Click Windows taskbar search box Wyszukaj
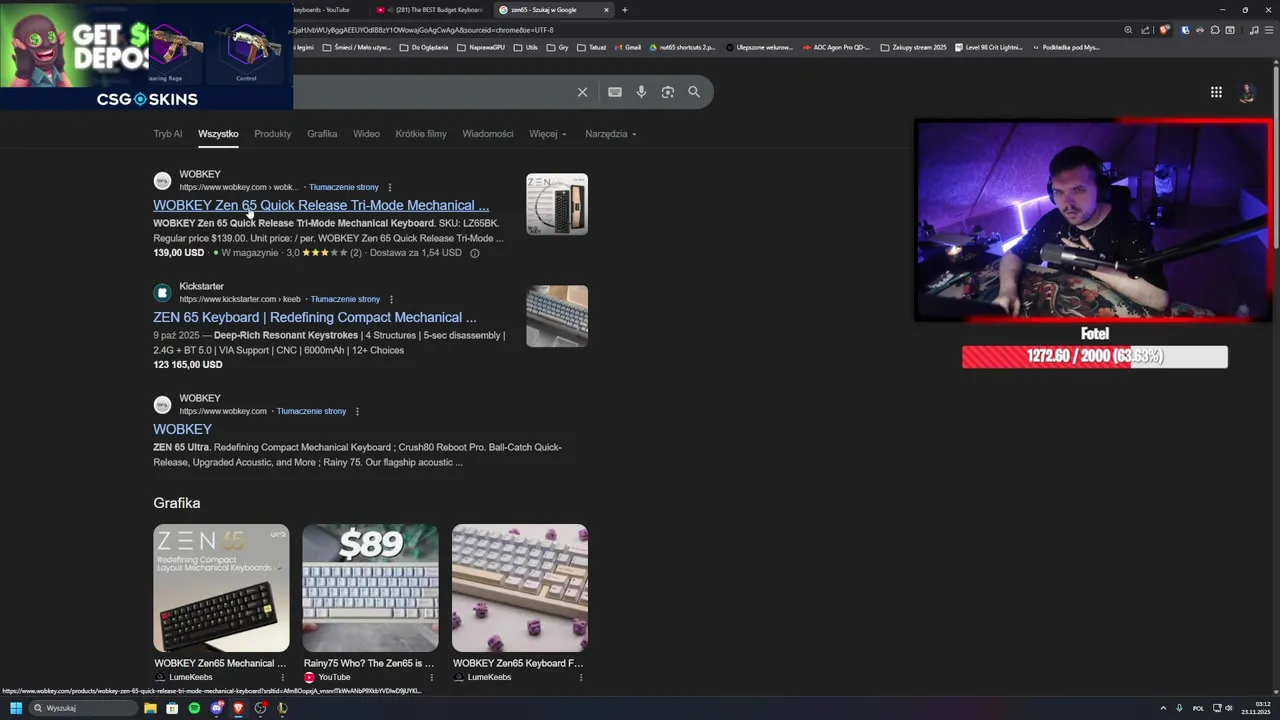Image resolution: width=1280 pixels, height=720 pixels. pyautogui.click(x=82, y=708)
